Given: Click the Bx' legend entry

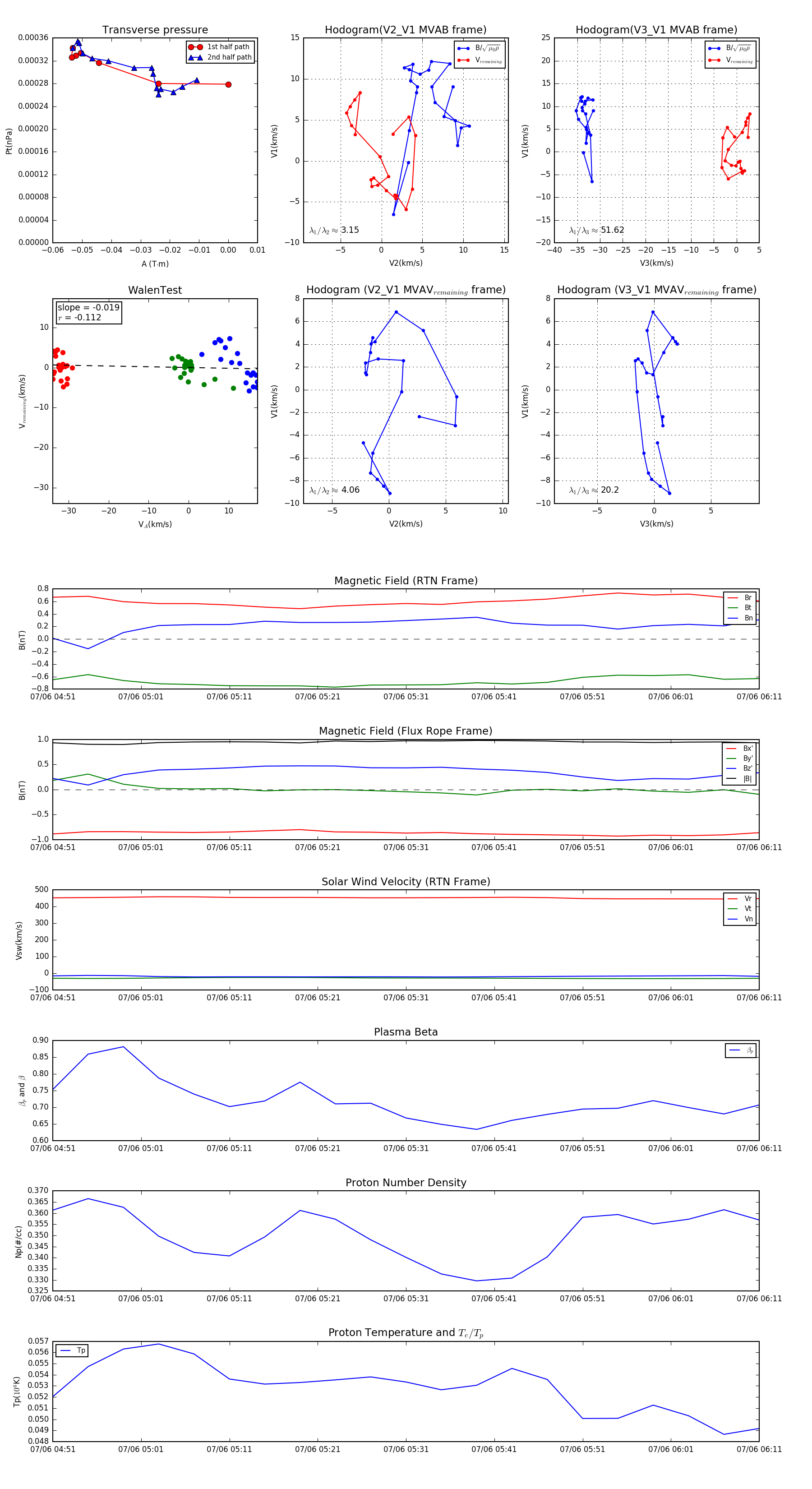Looking at the screenshot, I should pos(740,749).
